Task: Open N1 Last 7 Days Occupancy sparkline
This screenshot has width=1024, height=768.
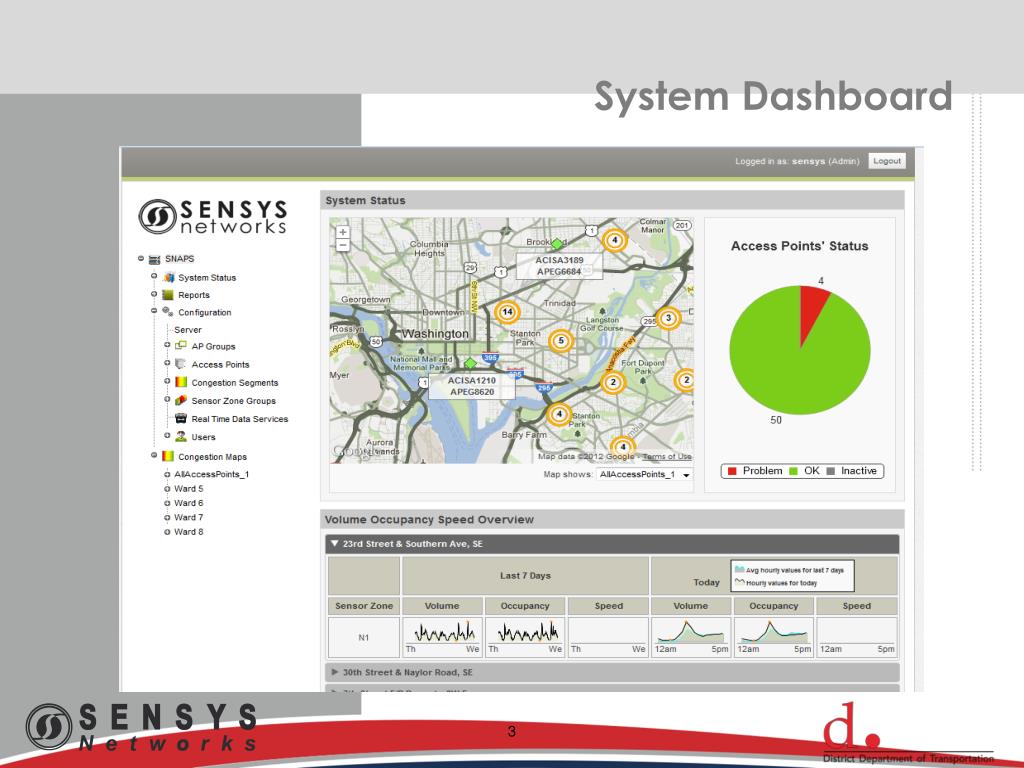Action: (x=525, y=637)
